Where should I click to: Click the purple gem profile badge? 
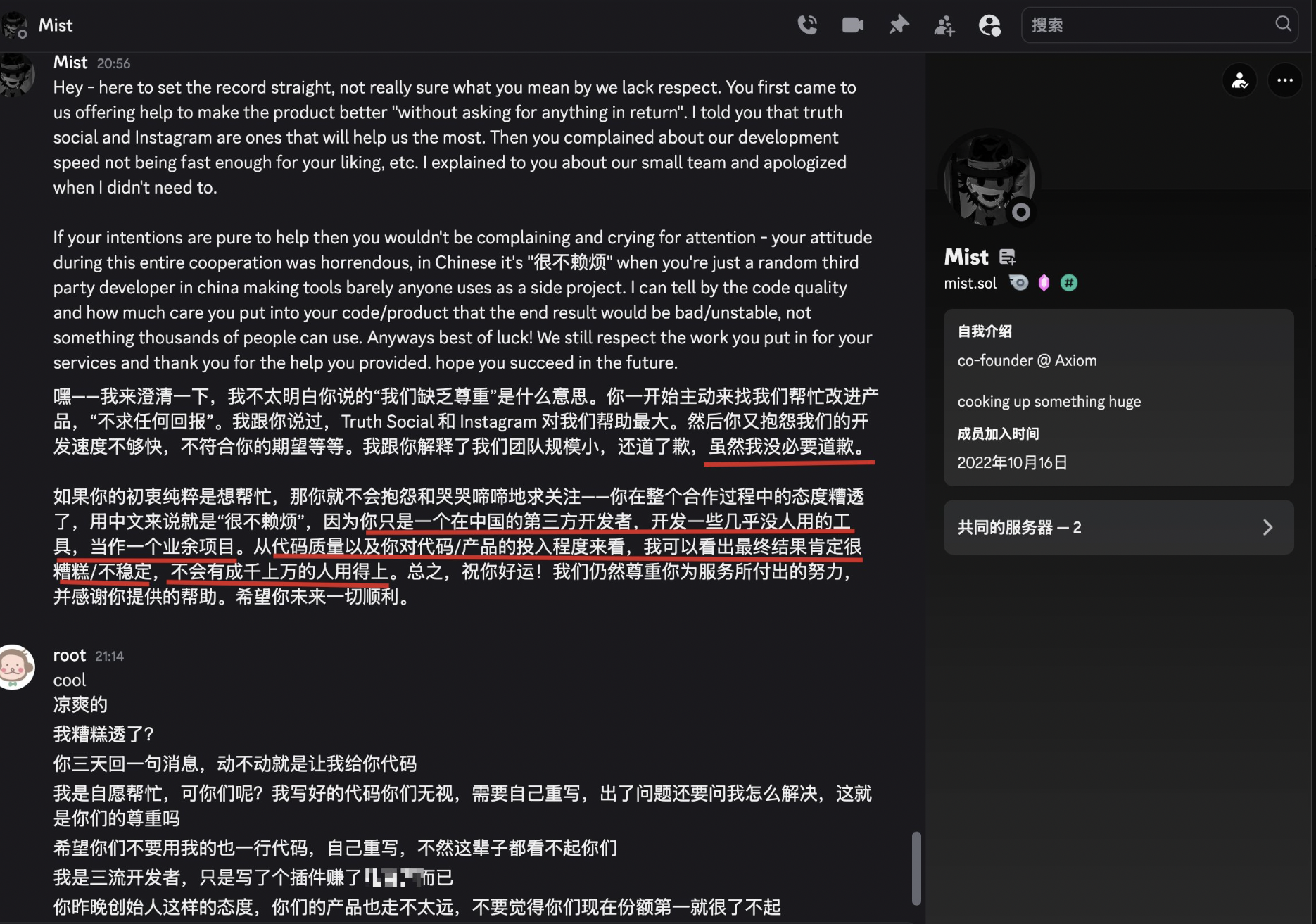tap(1044, 283)
